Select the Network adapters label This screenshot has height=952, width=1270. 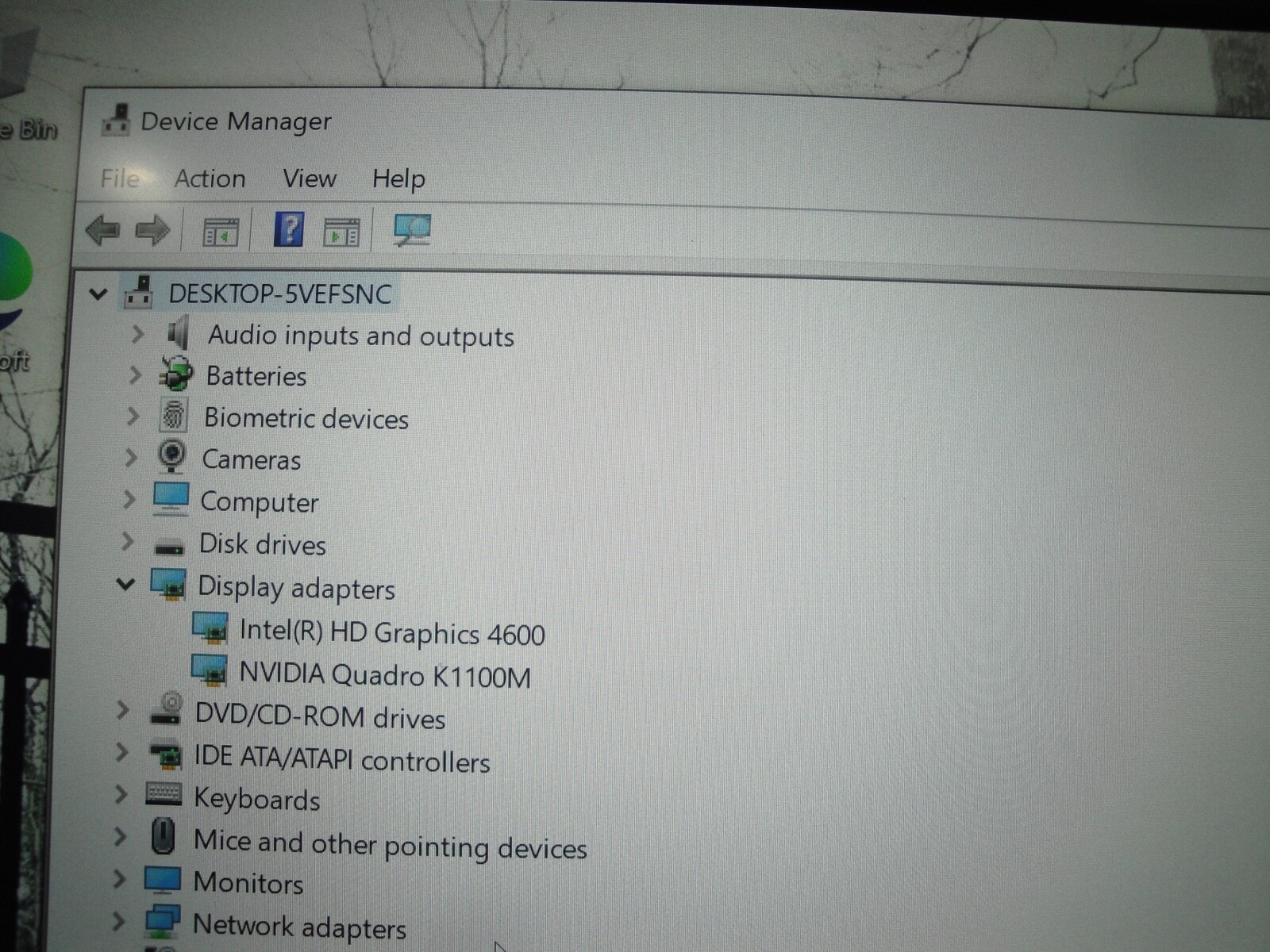(299, 927)
